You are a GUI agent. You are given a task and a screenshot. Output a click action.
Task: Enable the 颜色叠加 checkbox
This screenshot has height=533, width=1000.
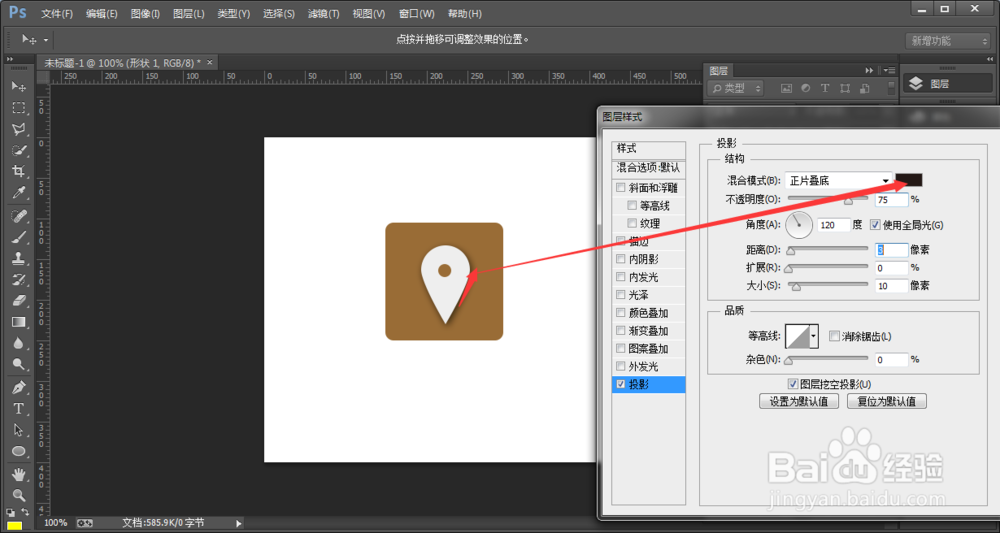point(621,313)
